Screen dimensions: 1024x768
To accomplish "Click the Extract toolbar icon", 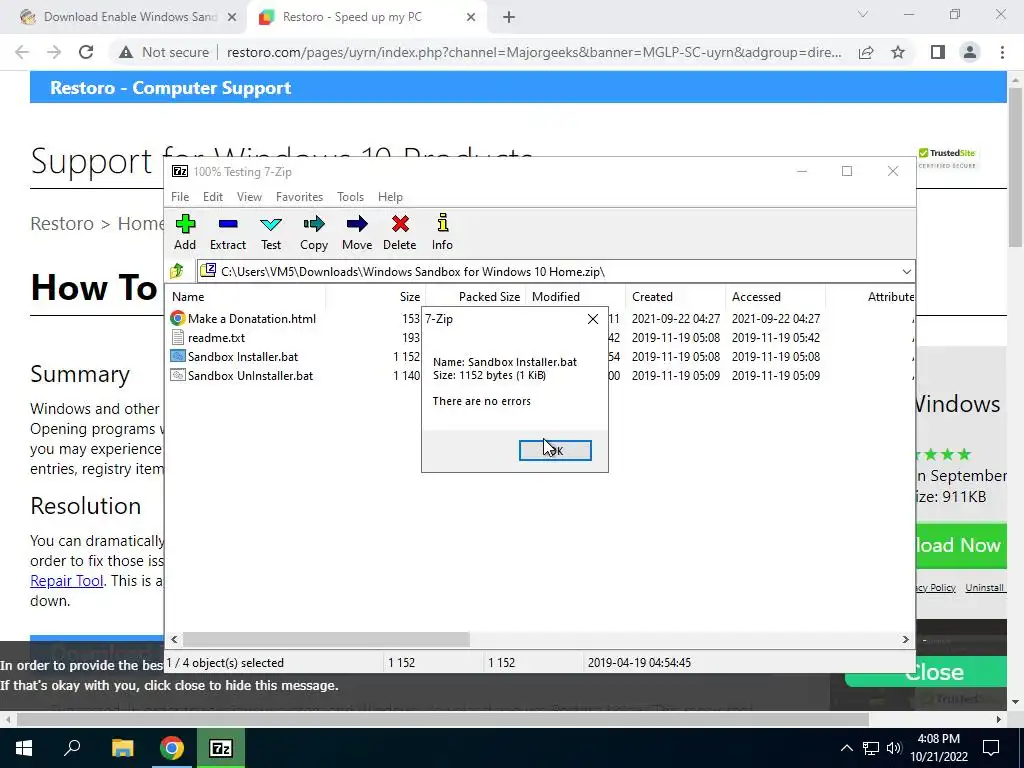I will pyautogui.click(x=228, y=232).
